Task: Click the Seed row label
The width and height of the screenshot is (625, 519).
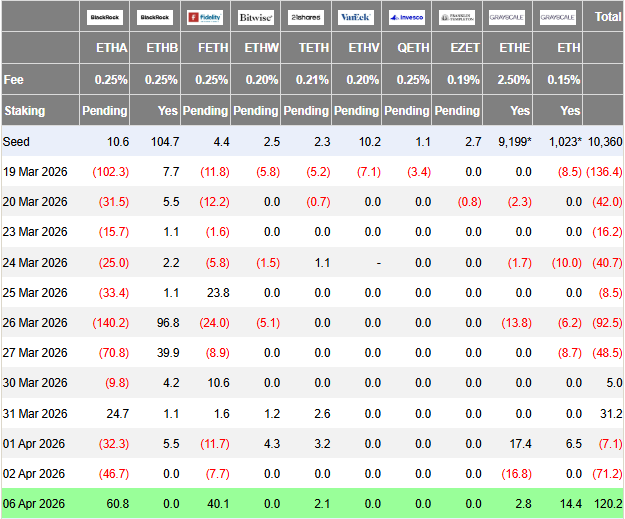Action: point(17,141)
